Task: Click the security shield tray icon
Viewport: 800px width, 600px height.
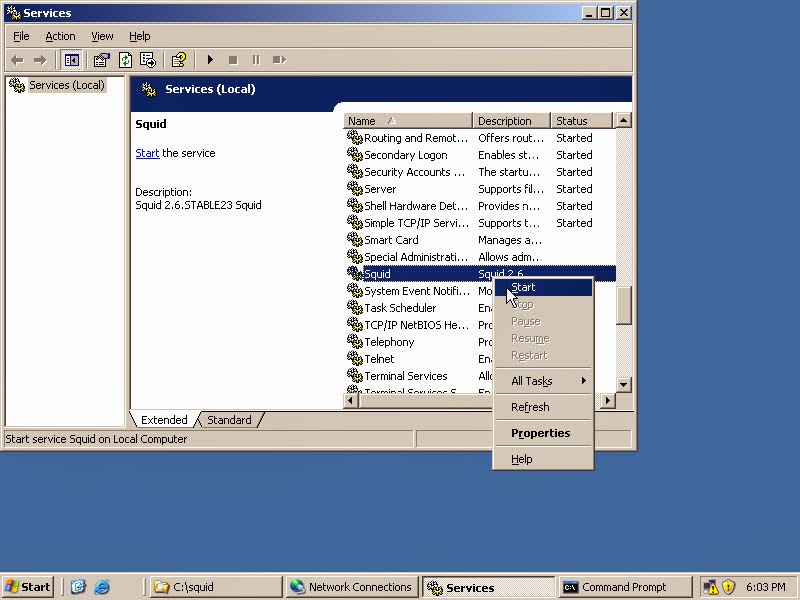Action: (x=728, y=587)
